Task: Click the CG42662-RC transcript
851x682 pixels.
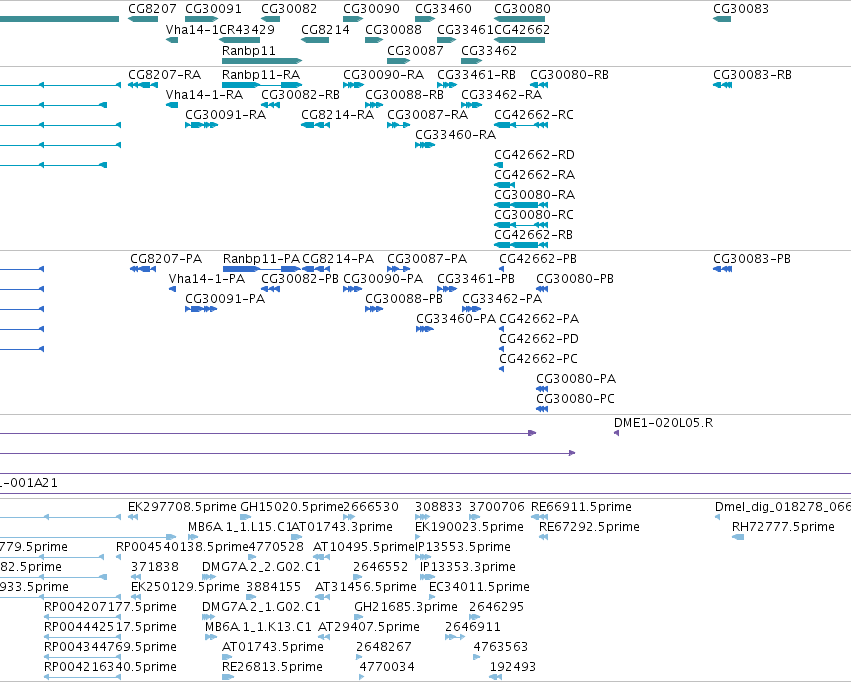Action: coord(521,125)
